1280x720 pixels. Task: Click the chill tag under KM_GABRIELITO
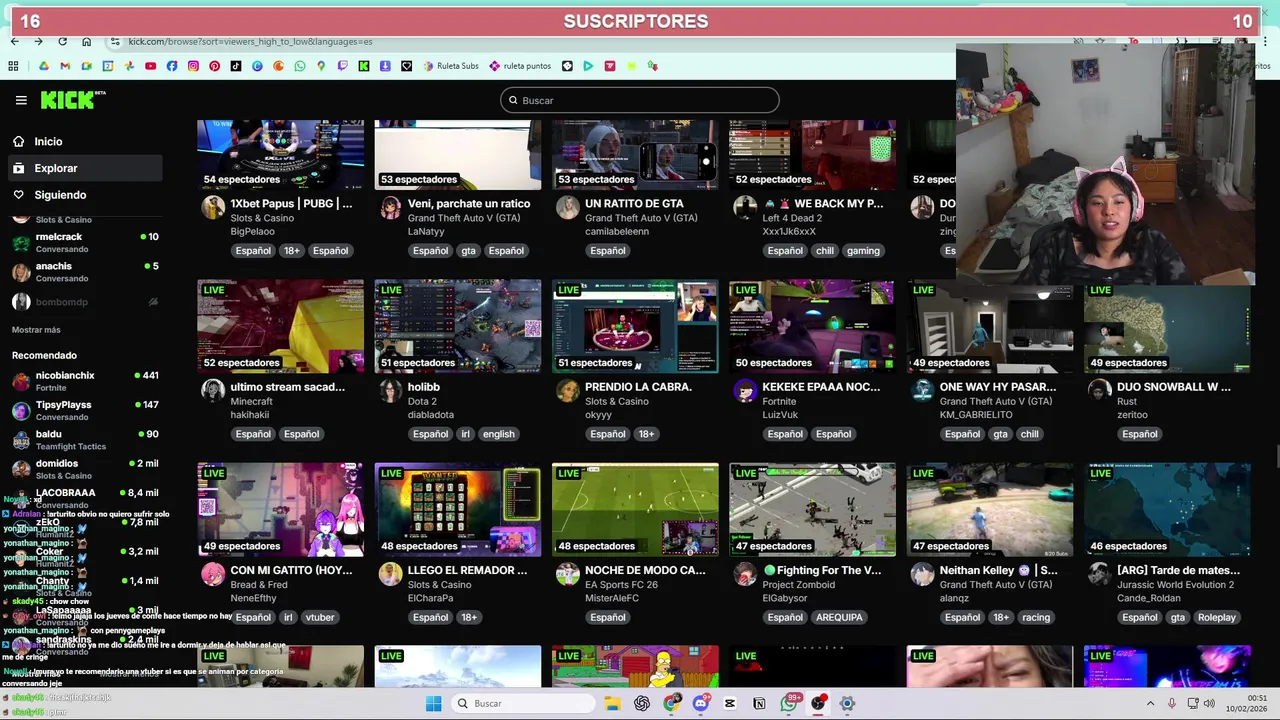[x=1030, y=434]
